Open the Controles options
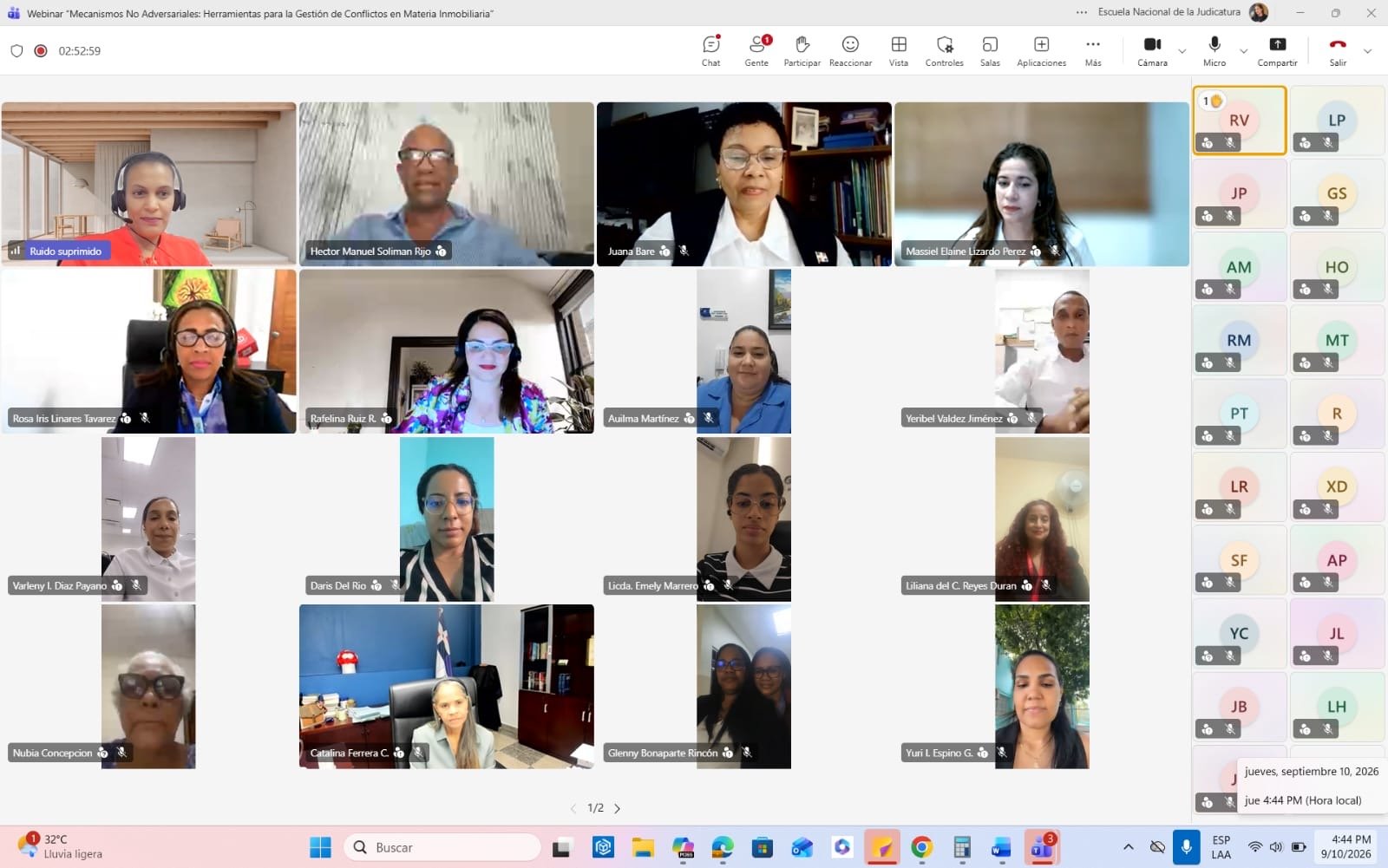The height and width of the screenshot is (868, 1388). point(944,51)
